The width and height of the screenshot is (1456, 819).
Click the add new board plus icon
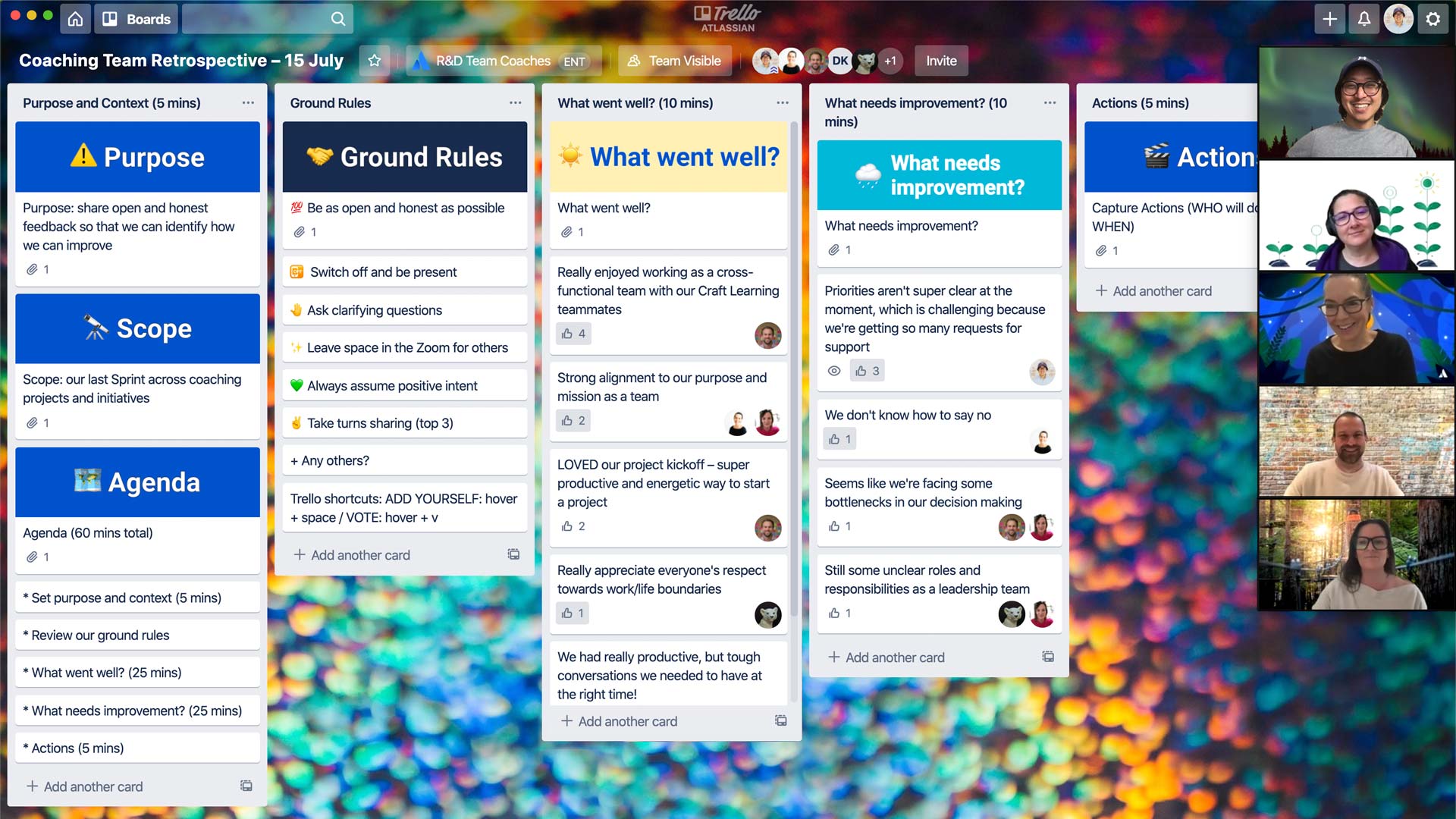coord(1330,19)
